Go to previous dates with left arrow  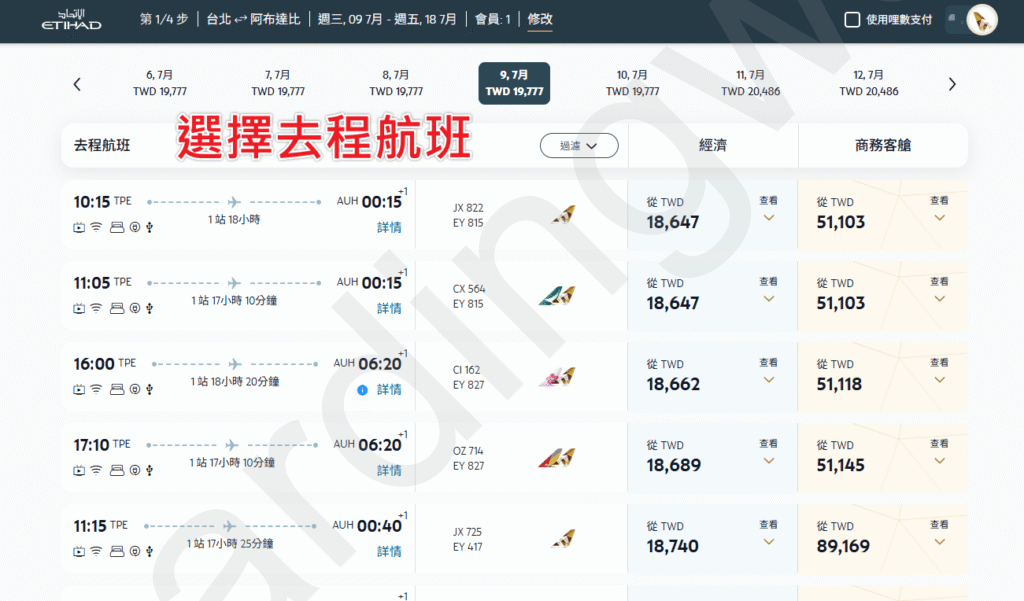click(77, 84)
